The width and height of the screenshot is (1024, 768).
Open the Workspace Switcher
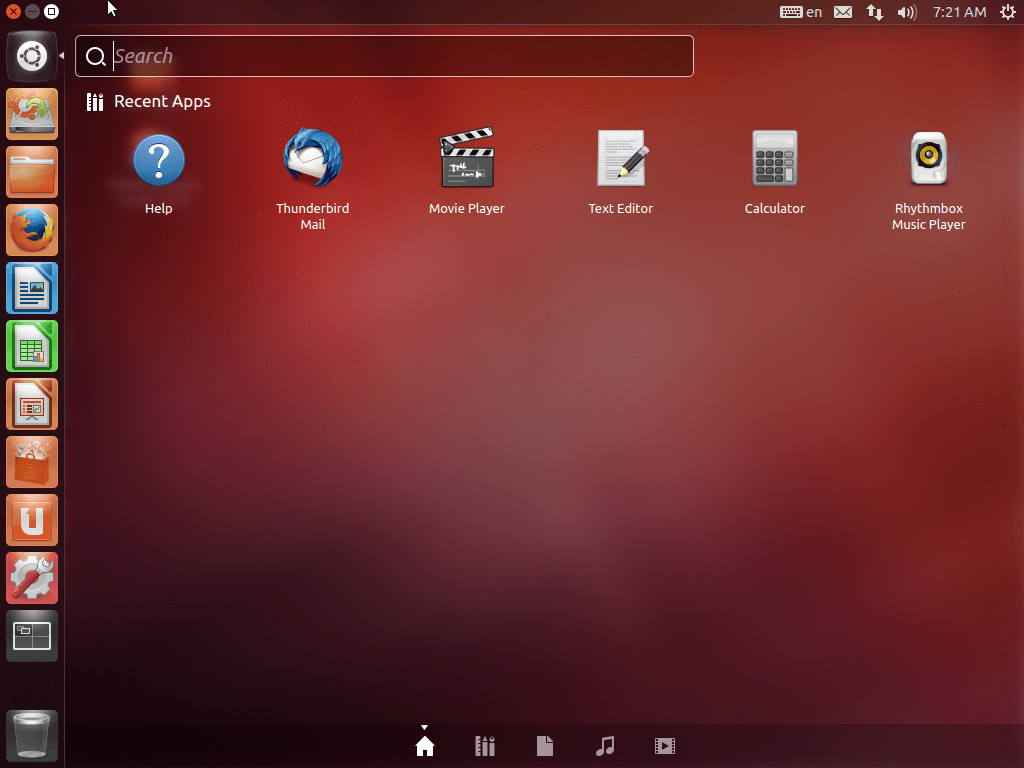tap(32, 636)
